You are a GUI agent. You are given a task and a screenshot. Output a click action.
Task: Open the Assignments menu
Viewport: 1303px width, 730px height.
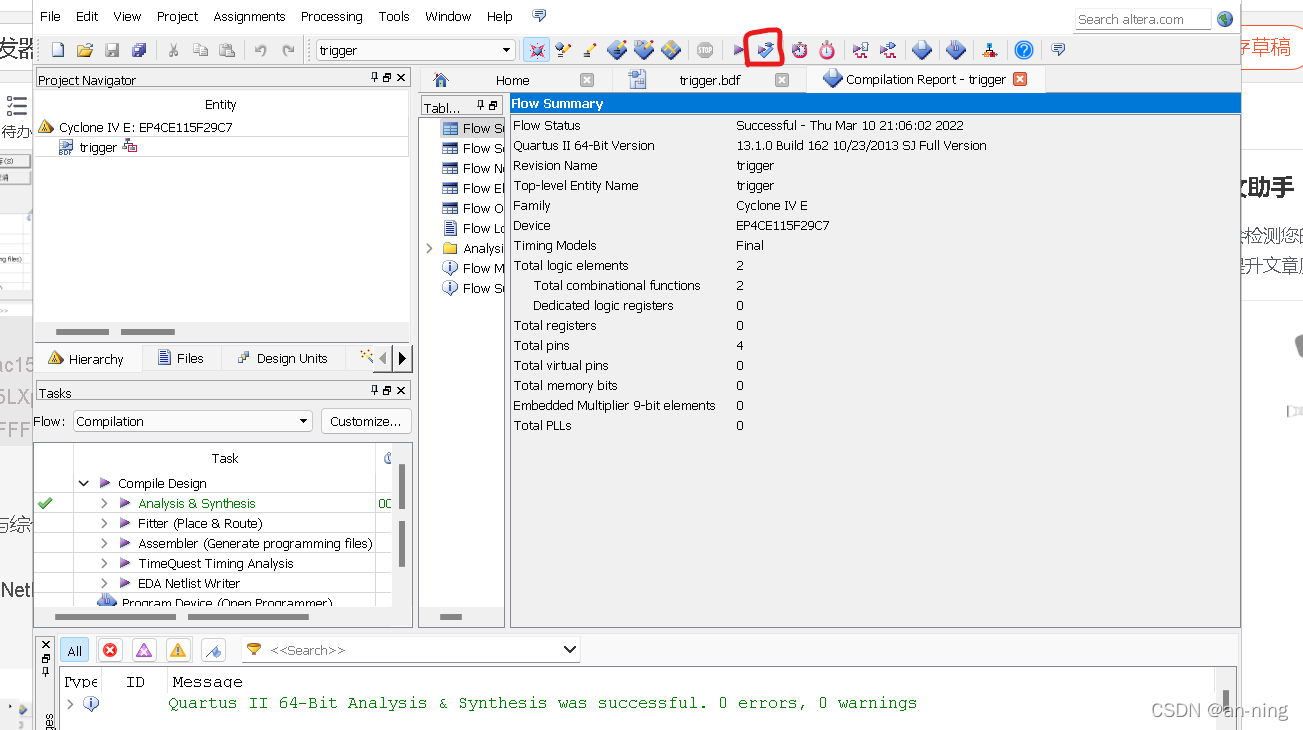coord(249,16)
